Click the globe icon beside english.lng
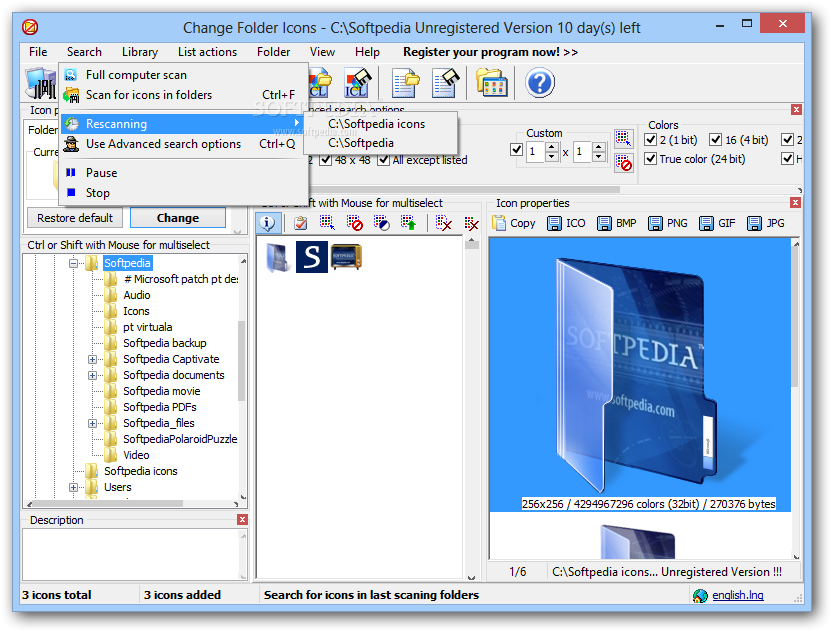Image resolution: width=832 pixels, height=632 pixels. [700, 596]
